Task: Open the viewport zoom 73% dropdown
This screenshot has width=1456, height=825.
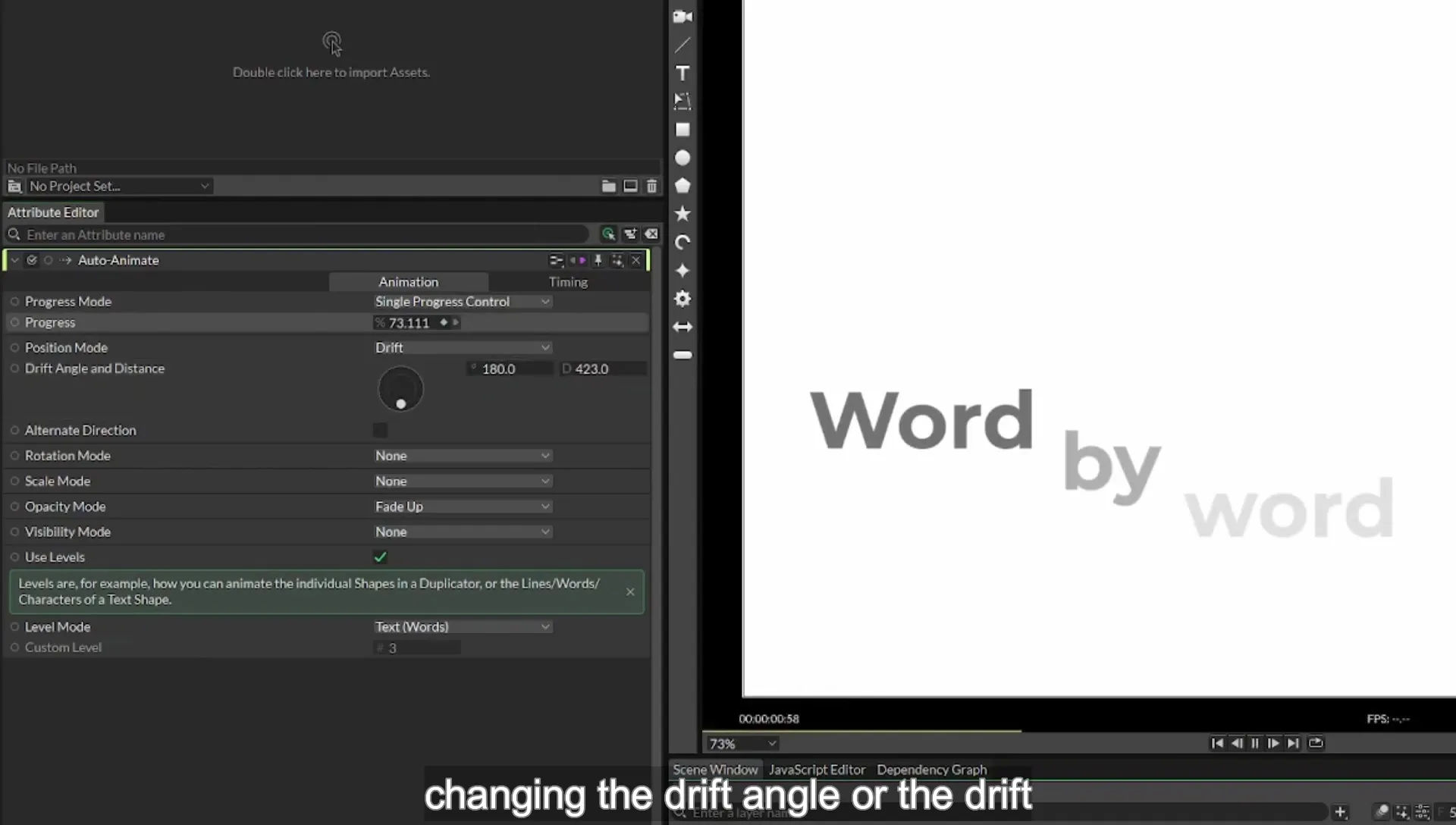Action: tap(742, 744)
